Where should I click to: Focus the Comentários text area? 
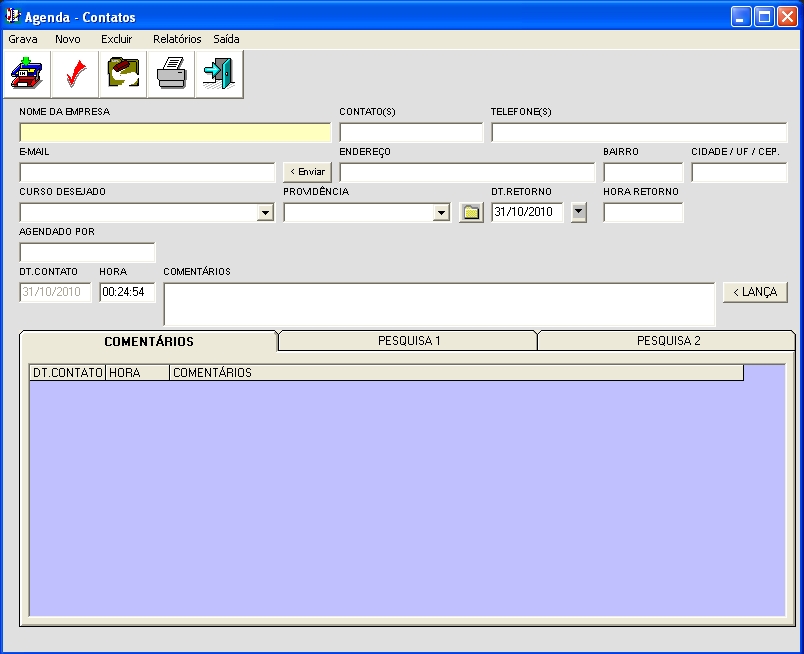pos(439,304)
